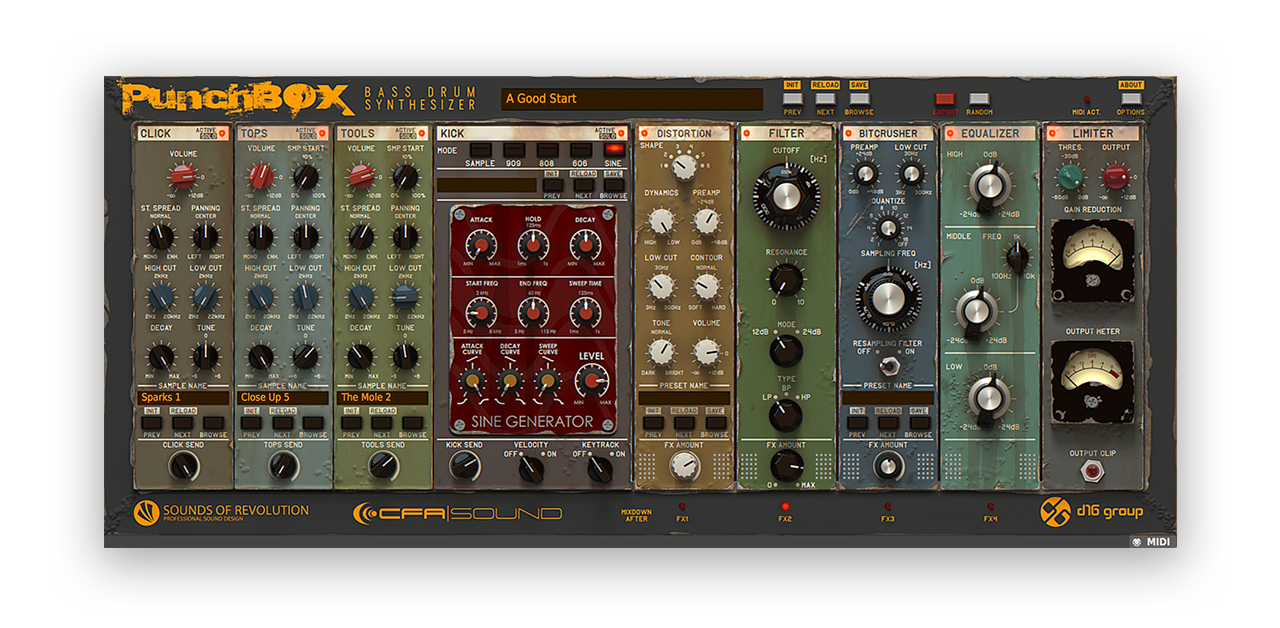Click the RANDOM button
Image resolution: width=1280 pixels, height=628 pixels.
(979, 99)
